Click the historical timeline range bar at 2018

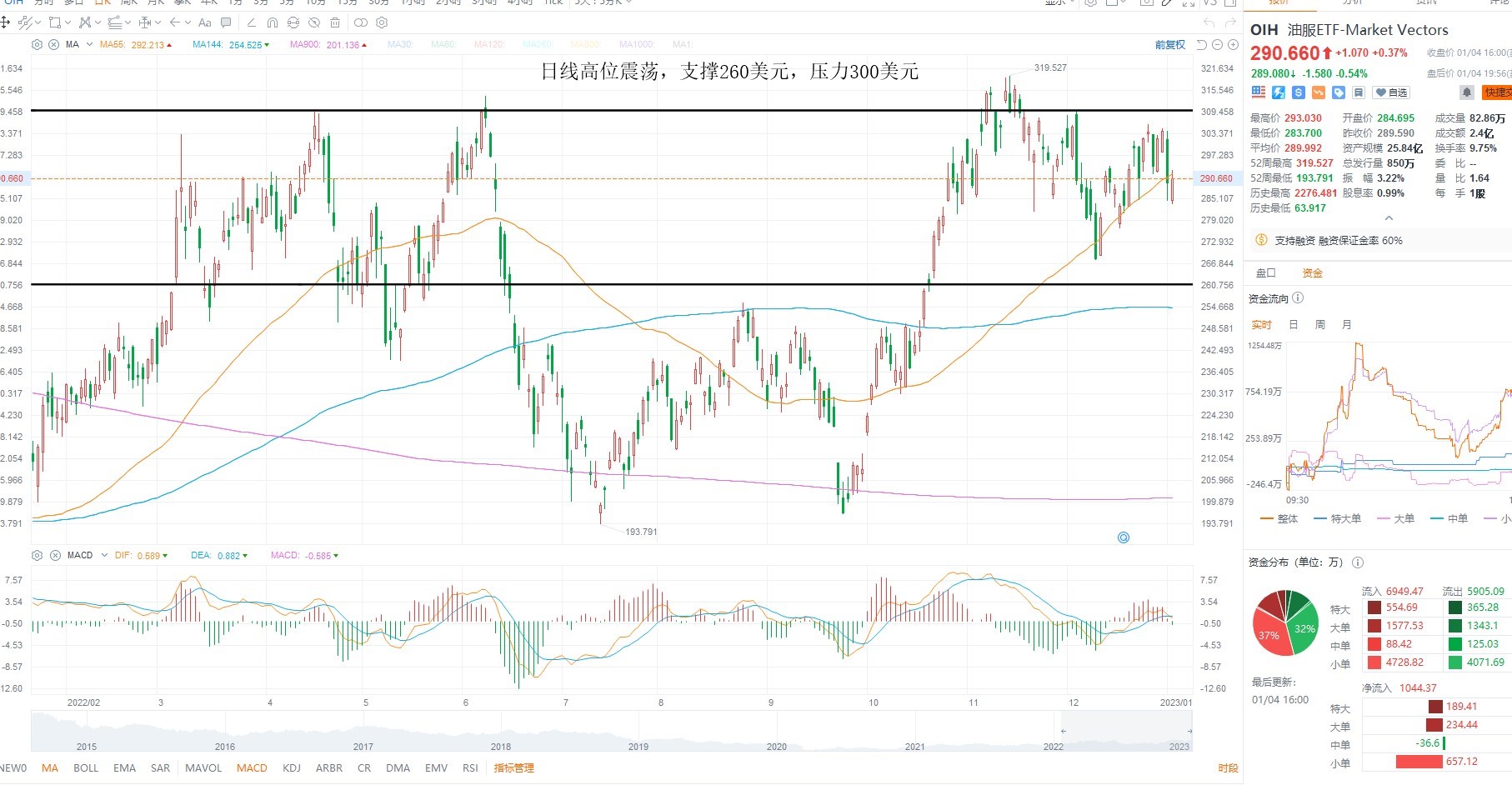pyautogui.click(x=501, y=747)
